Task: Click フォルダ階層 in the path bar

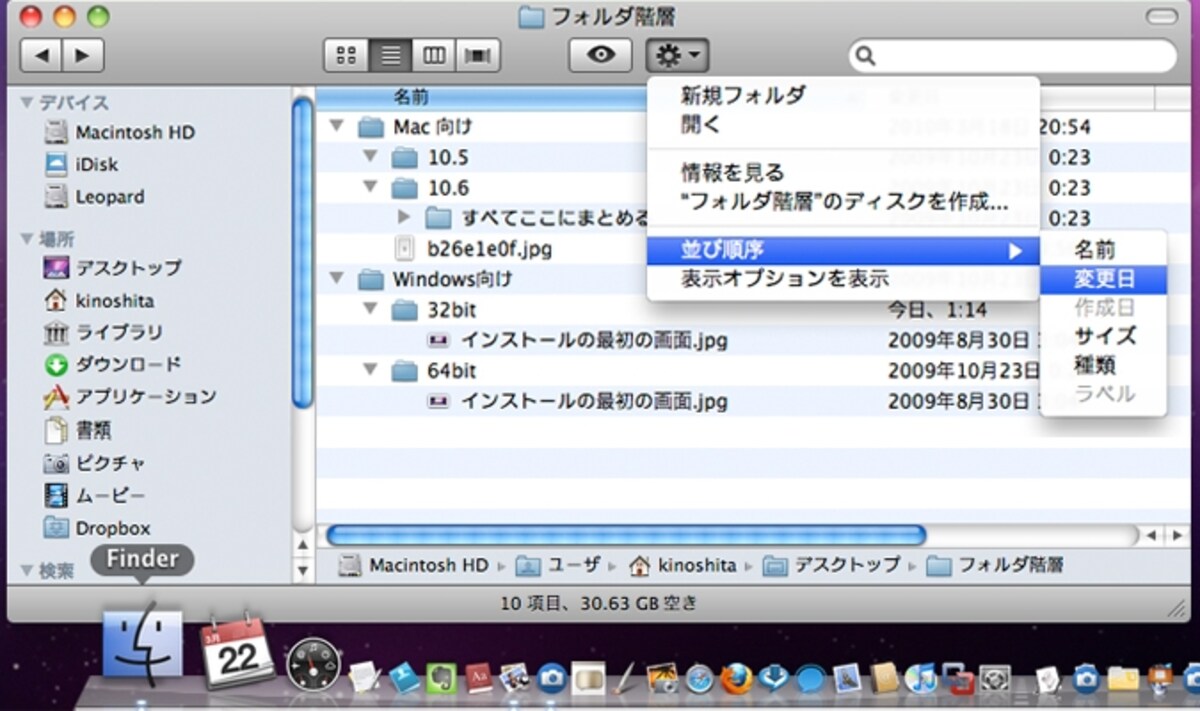Action: [996, 565]
